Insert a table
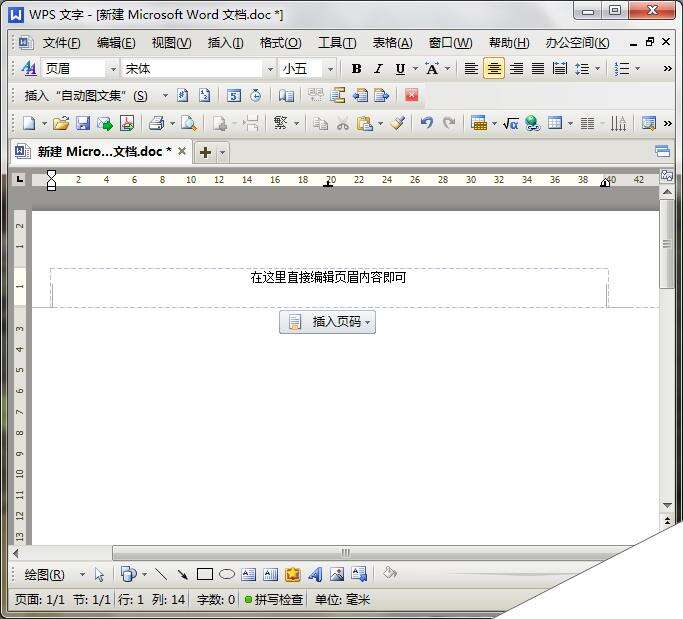The height and width of the screenshot is (619, 683). click(x=555, y=124)
